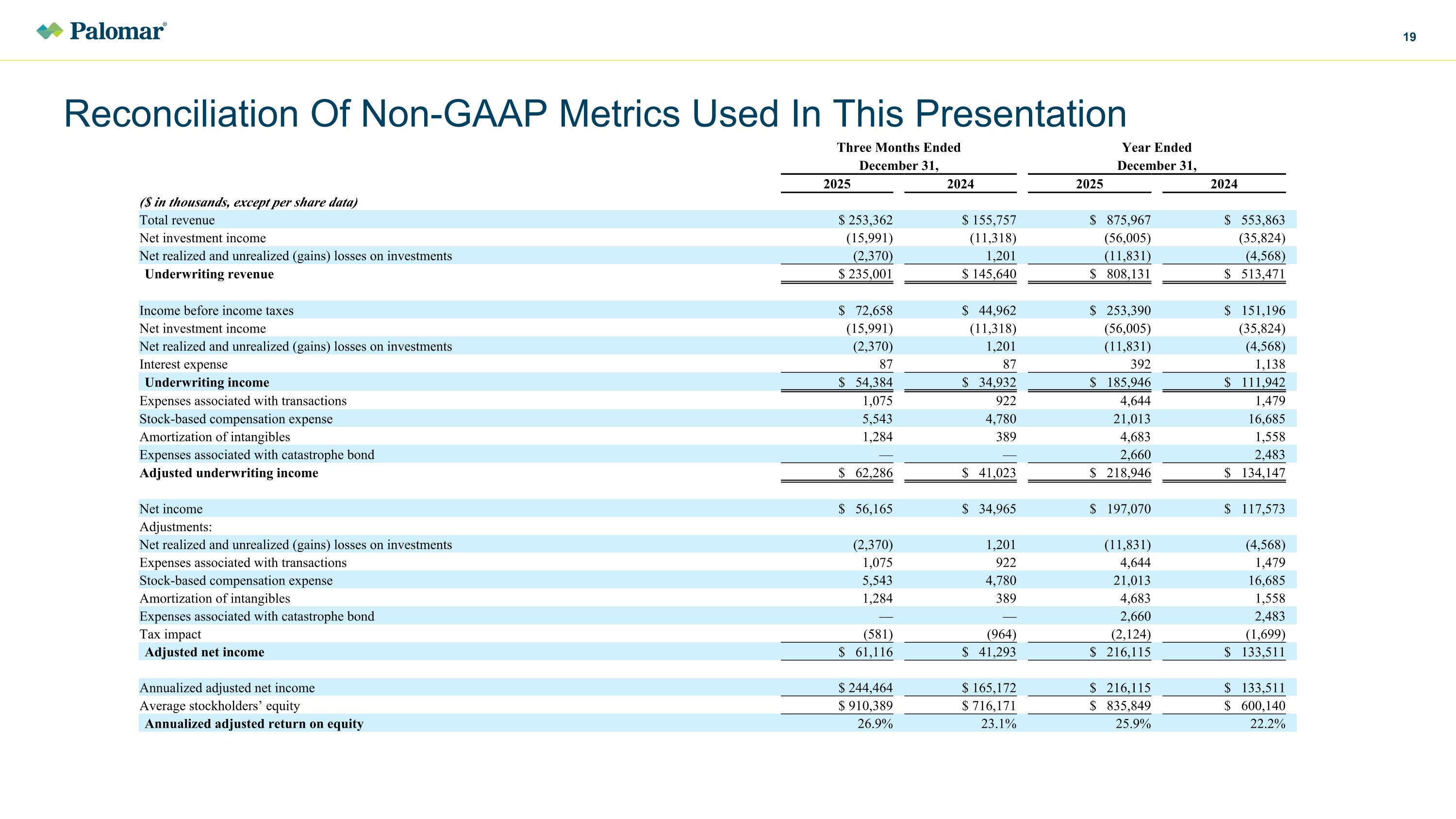
Task: Click the Underwriting income bold label
Action: [207, 383]
